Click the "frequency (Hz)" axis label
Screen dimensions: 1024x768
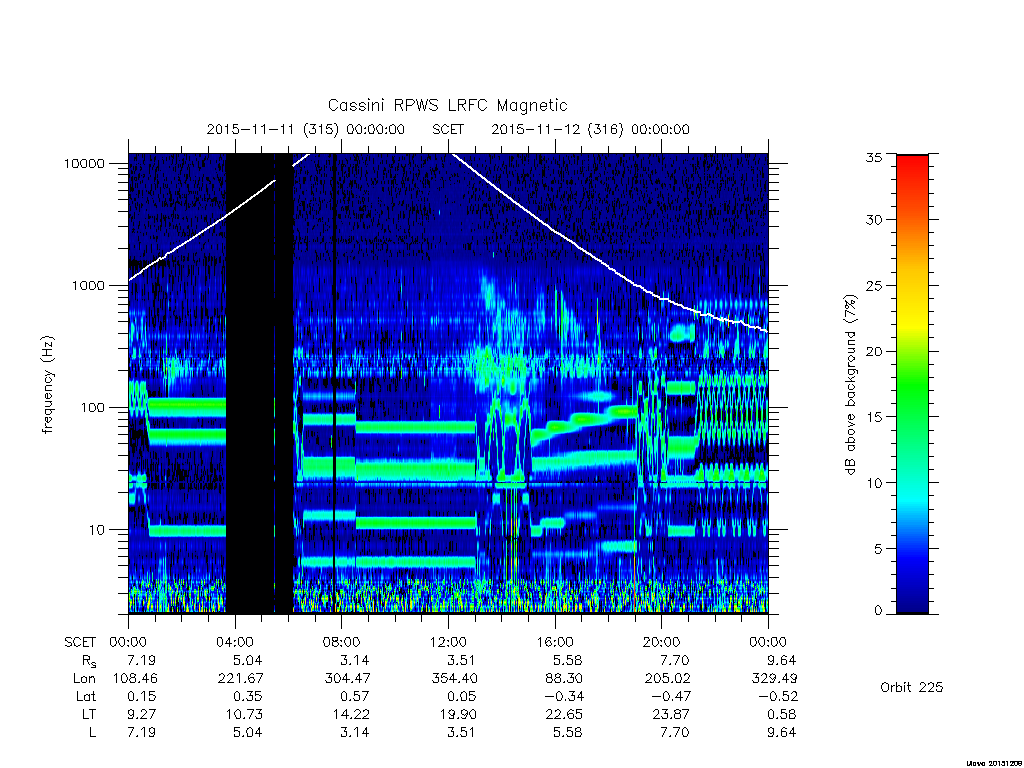[48, 385]
